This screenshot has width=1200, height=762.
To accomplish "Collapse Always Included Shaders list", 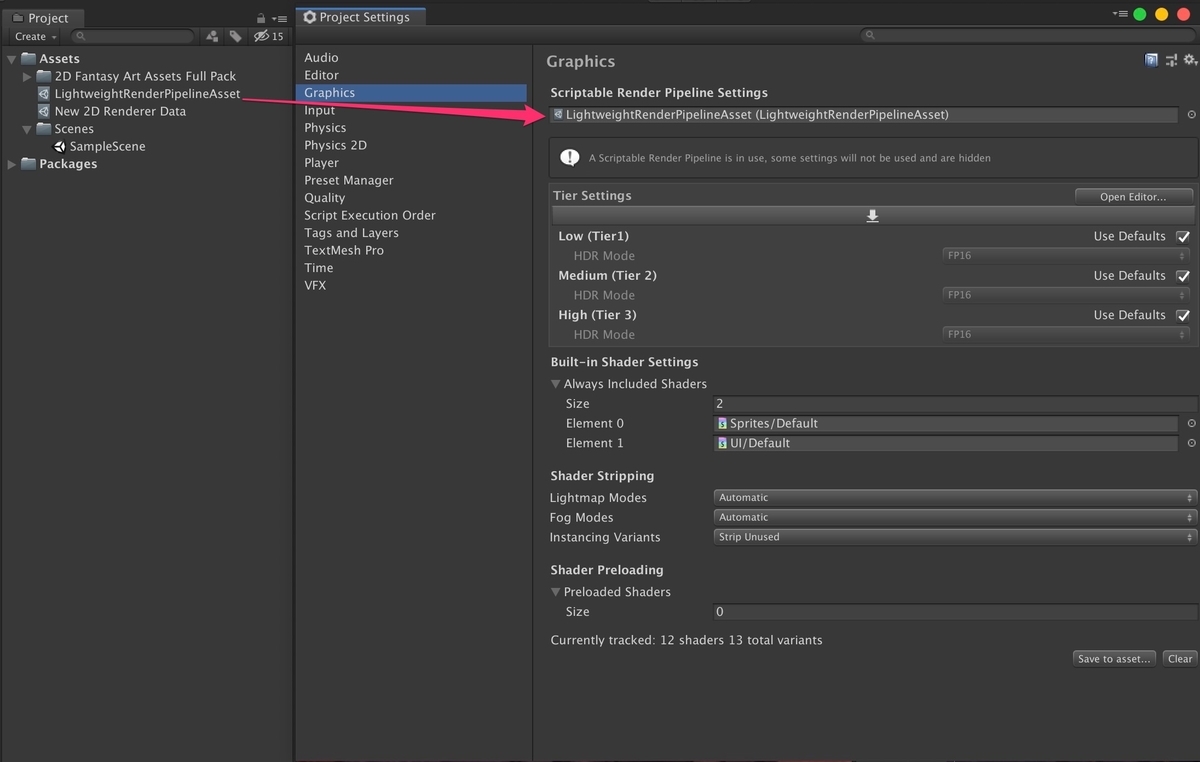I will (555, 384).
